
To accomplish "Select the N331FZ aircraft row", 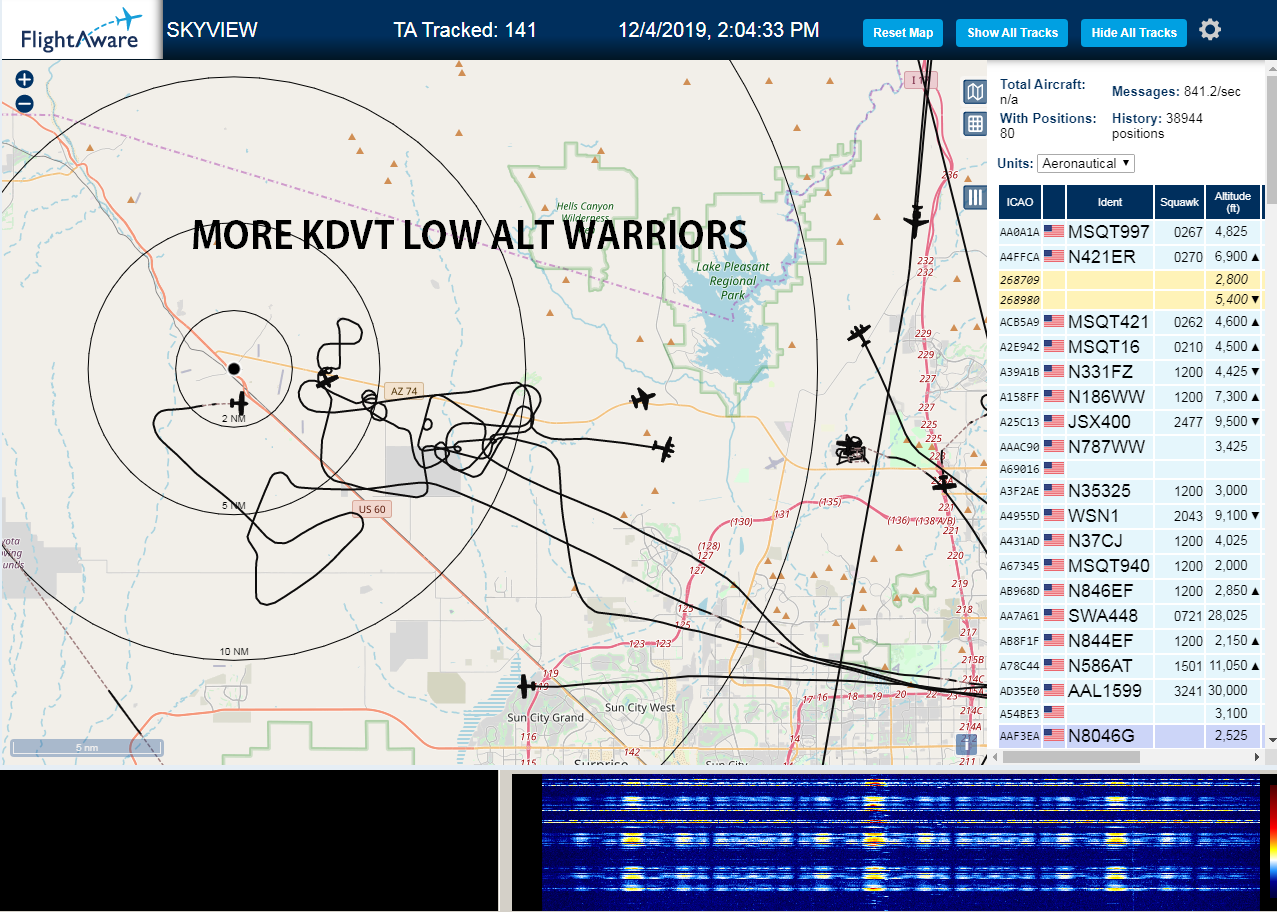I will coord(1131,372).
